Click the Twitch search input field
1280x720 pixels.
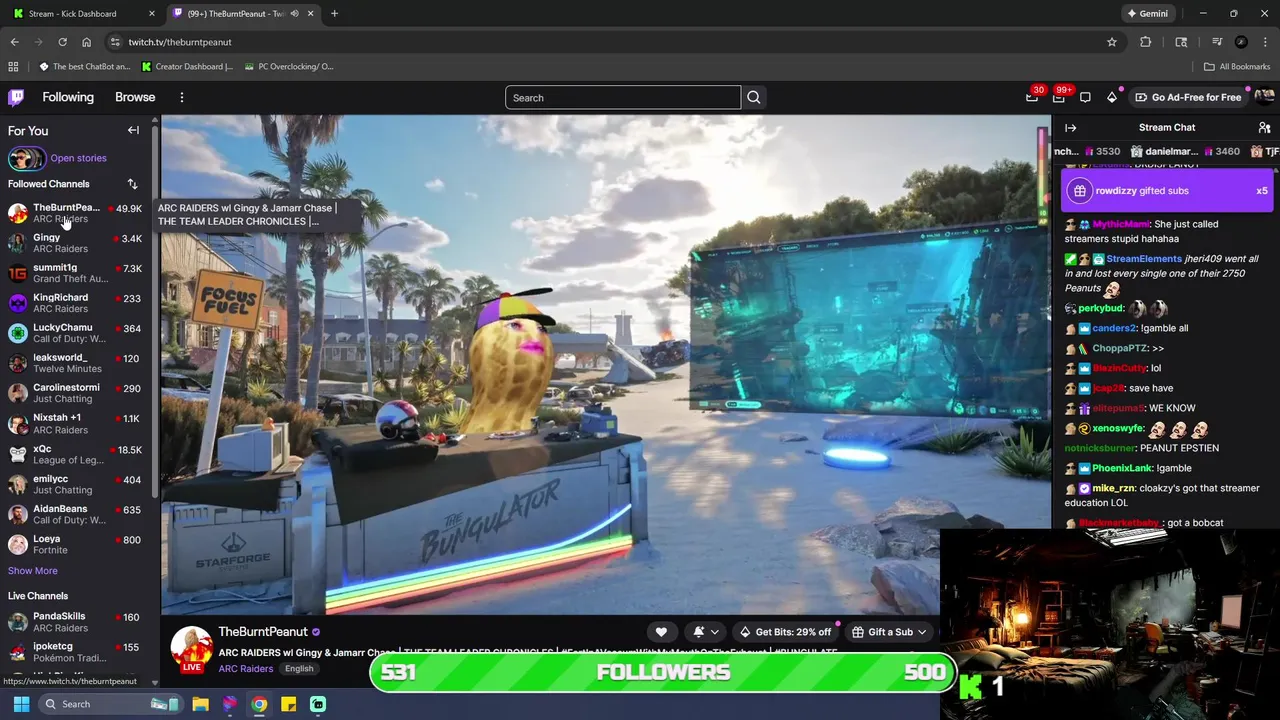(x=623, y=97)
